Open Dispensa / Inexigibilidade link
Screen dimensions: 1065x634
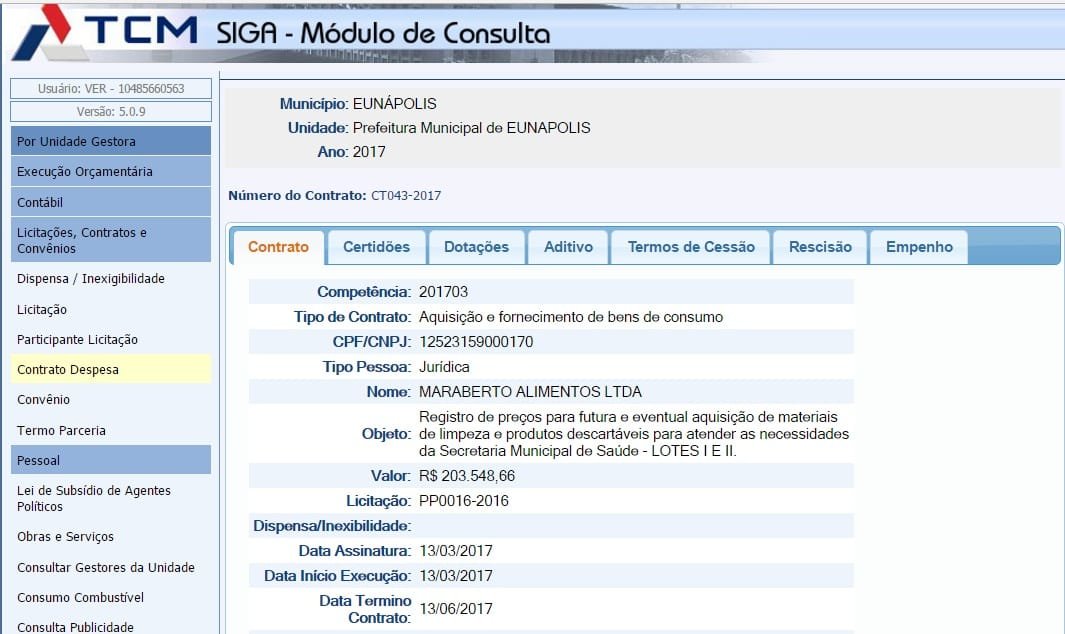point(91,278)
